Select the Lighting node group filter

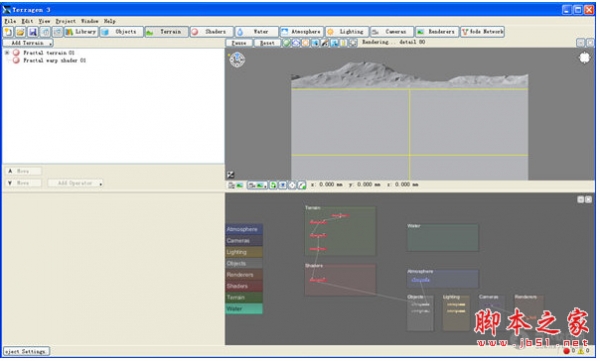click(244, 252)
